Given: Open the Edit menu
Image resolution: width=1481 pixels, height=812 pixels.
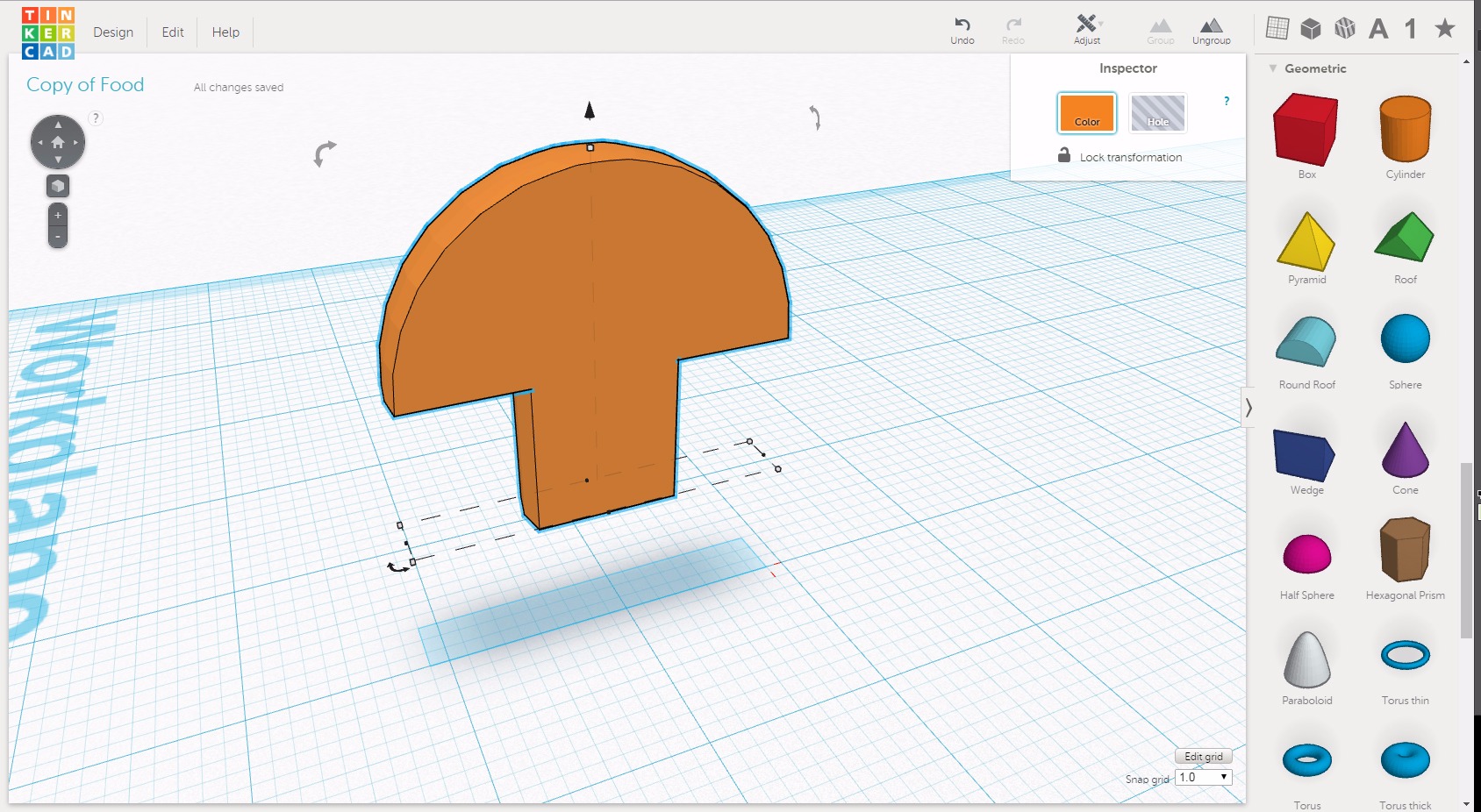Looking at the screenshot, I should (173, 32).
